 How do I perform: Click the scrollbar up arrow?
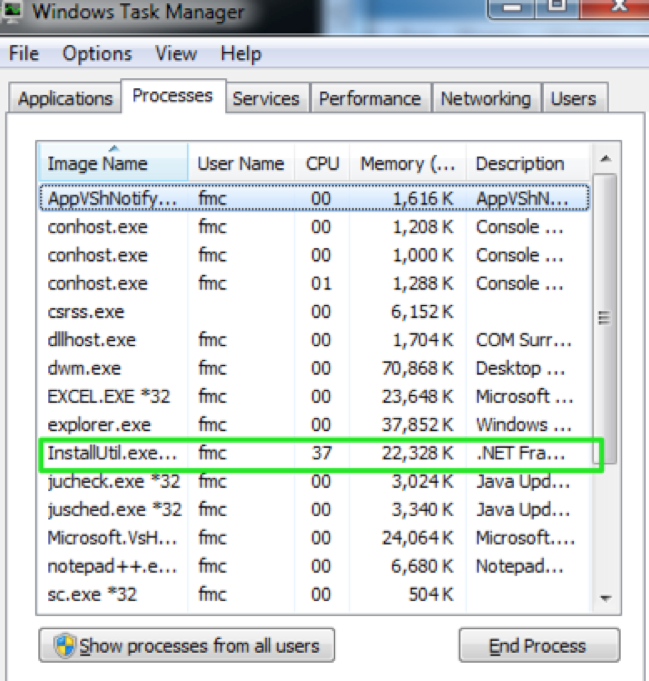tap(604, 159)
